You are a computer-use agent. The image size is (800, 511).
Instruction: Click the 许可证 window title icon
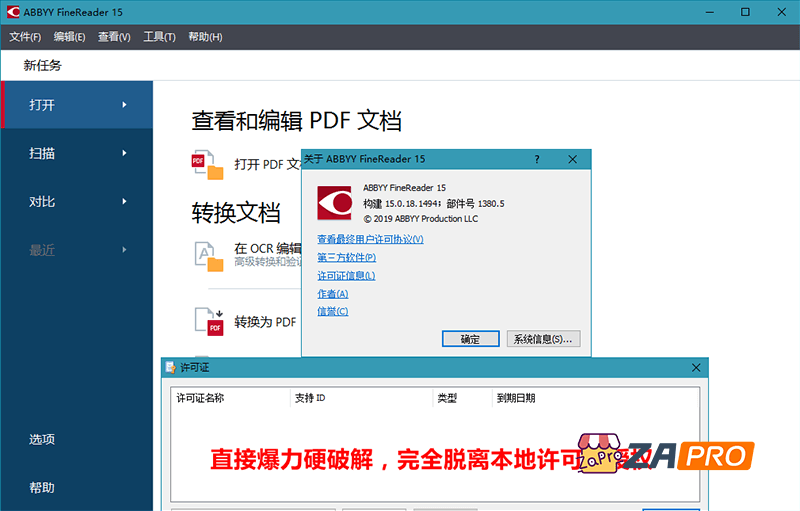[x=171, y=368]
